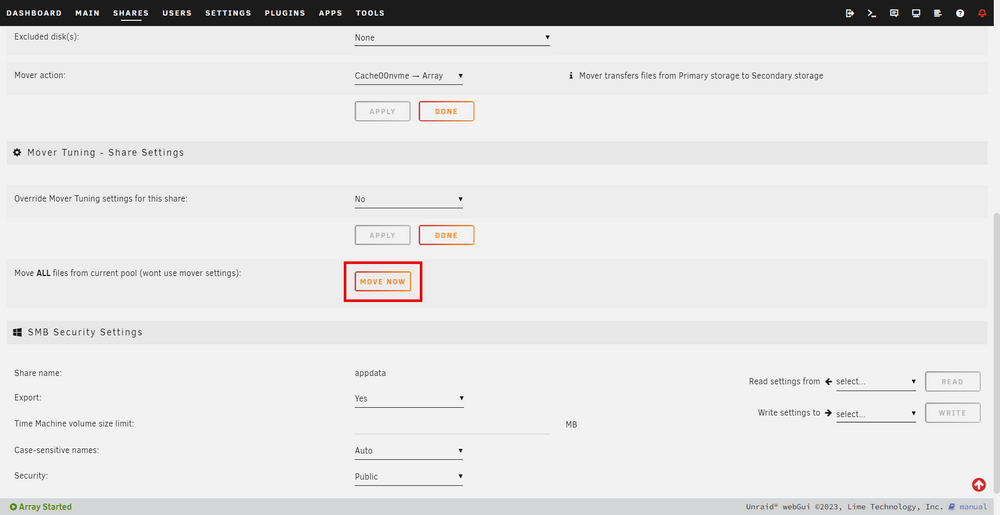Open the Tools menu tab
Viewport: 1000px width, 515px height.
tap(370, 13)
